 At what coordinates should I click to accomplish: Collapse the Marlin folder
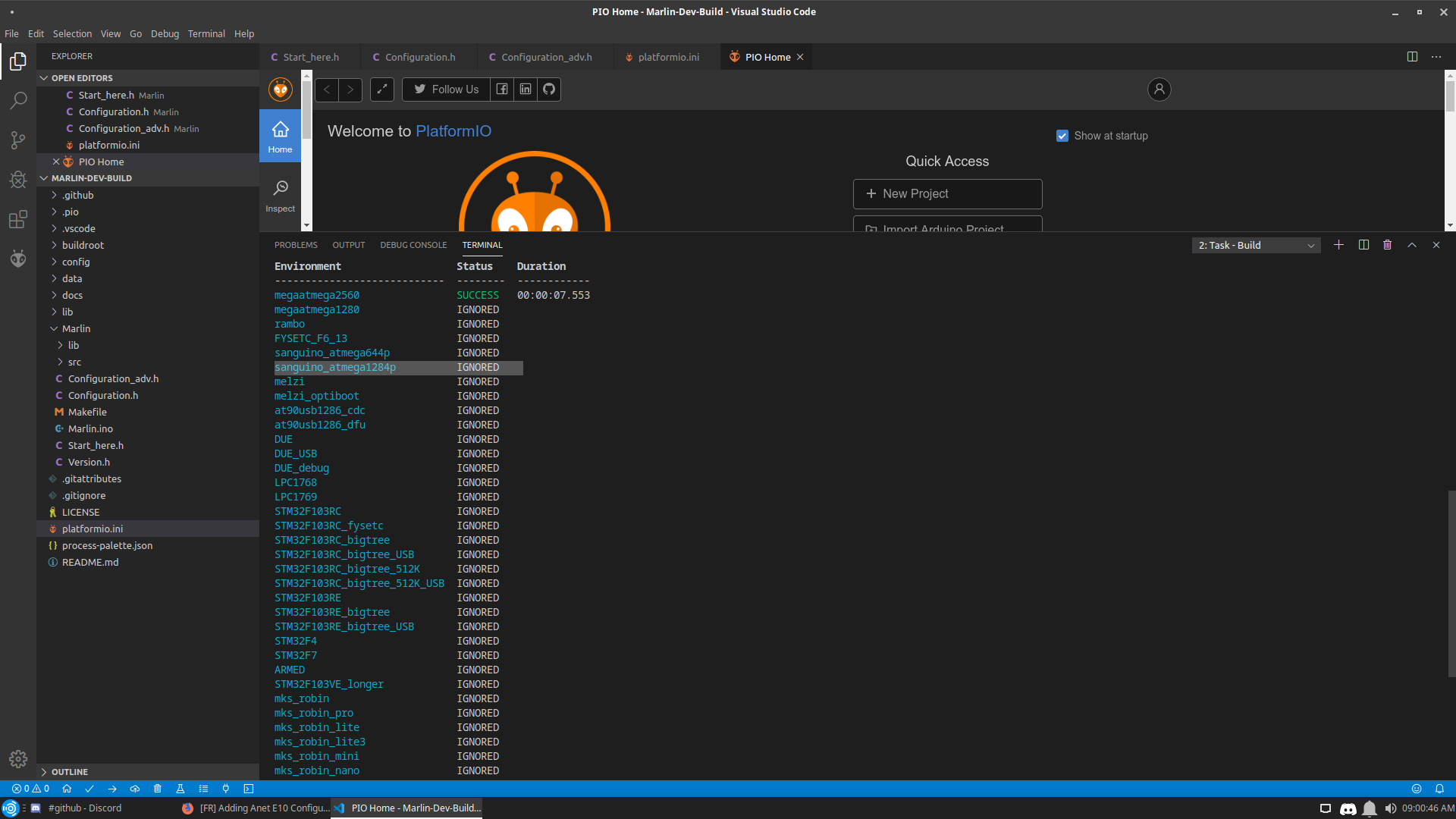point(76,328)
